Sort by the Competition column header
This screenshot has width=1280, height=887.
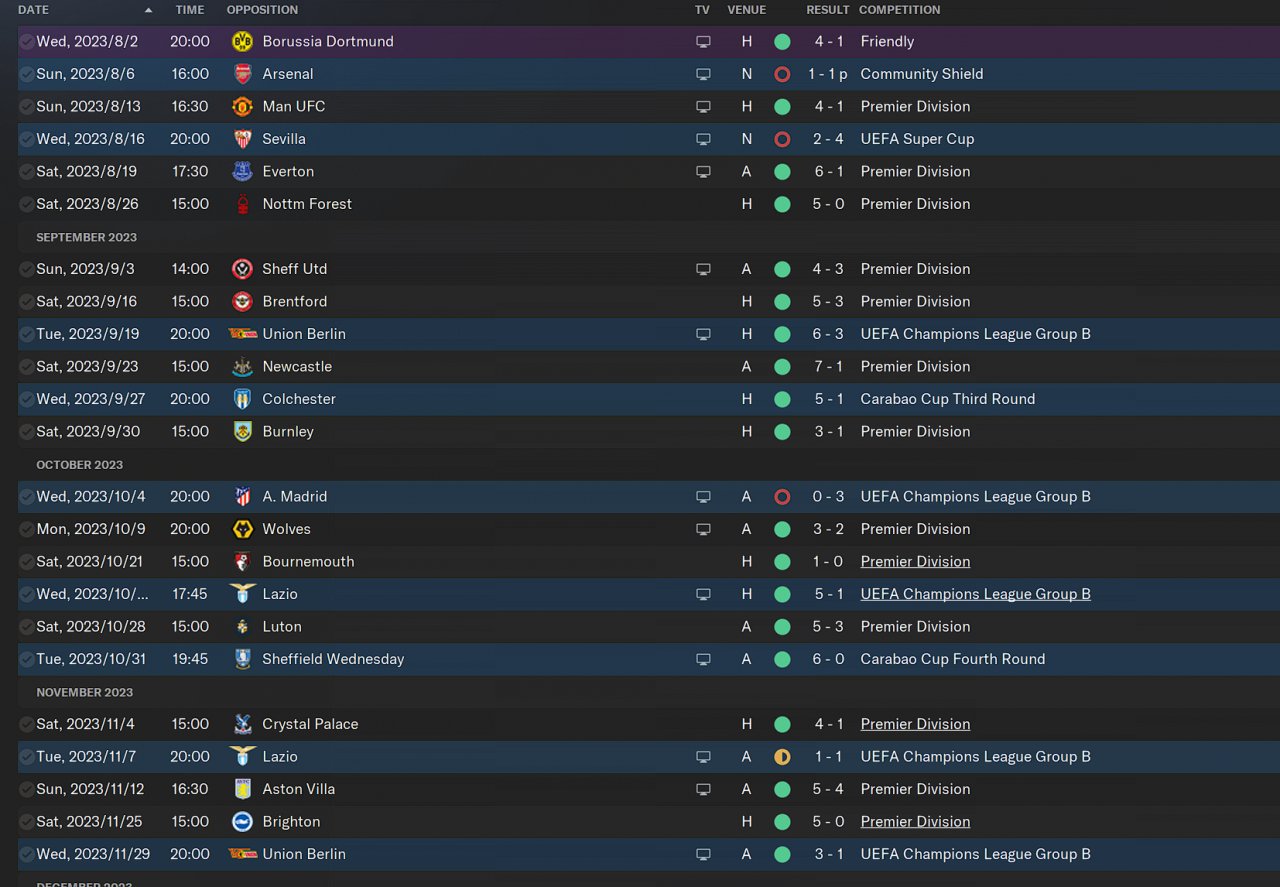pyautogui.click(x=899, y=10)
